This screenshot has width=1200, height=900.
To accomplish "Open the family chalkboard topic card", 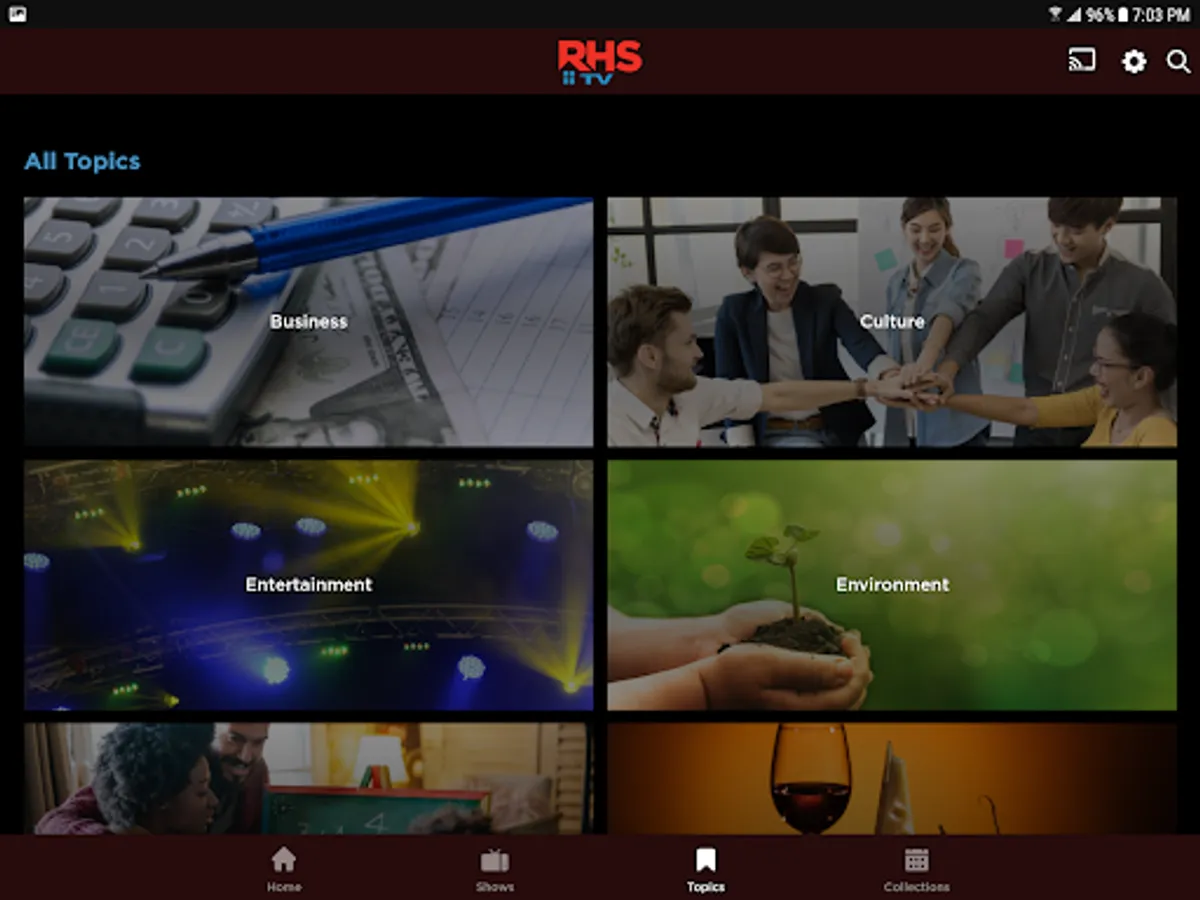I will (309, 779).
